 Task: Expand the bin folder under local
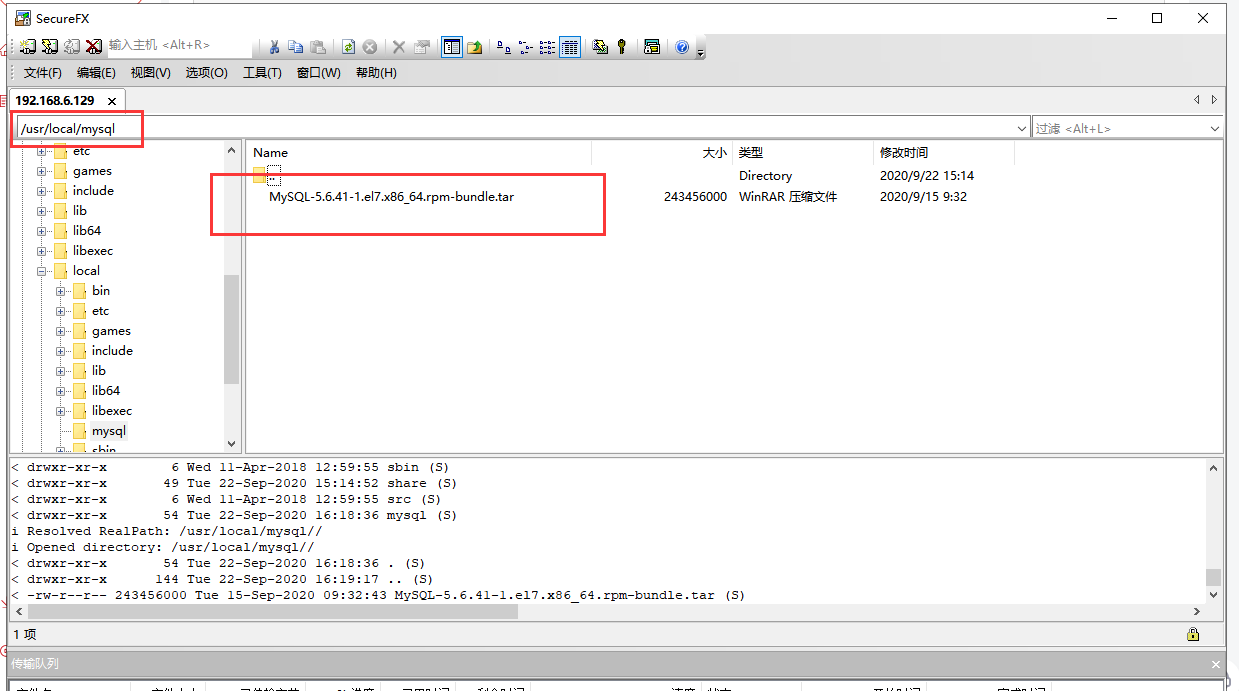click(62, 291)
